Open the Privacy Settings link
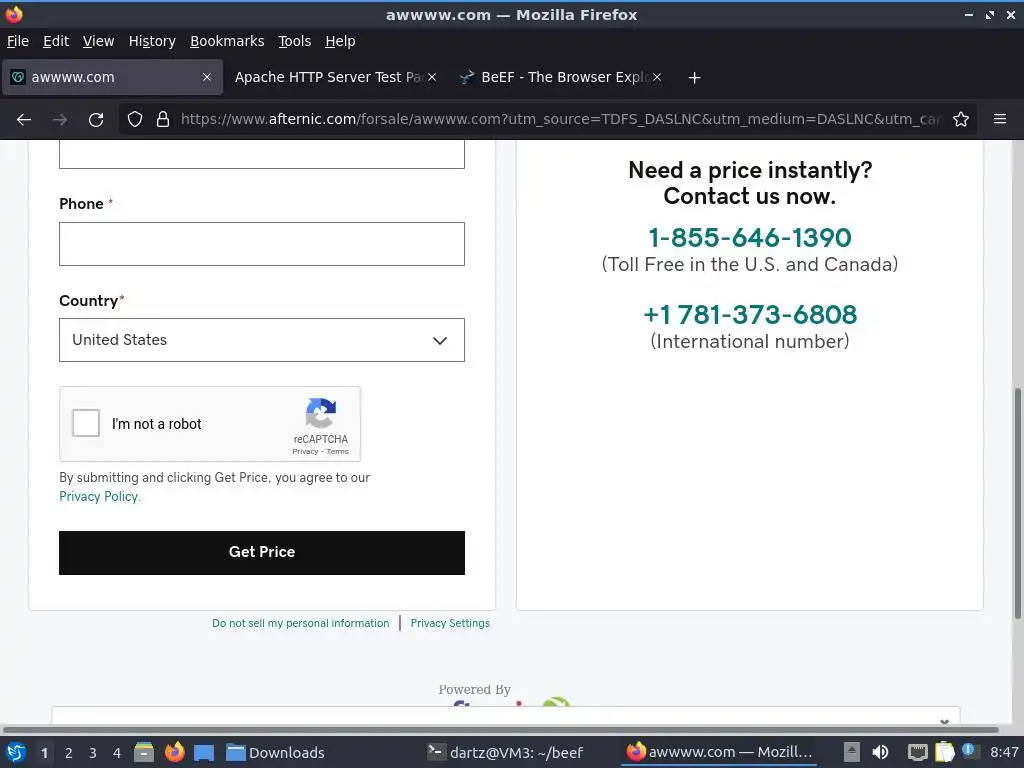Screen dimensions: 1024x768 450,623
